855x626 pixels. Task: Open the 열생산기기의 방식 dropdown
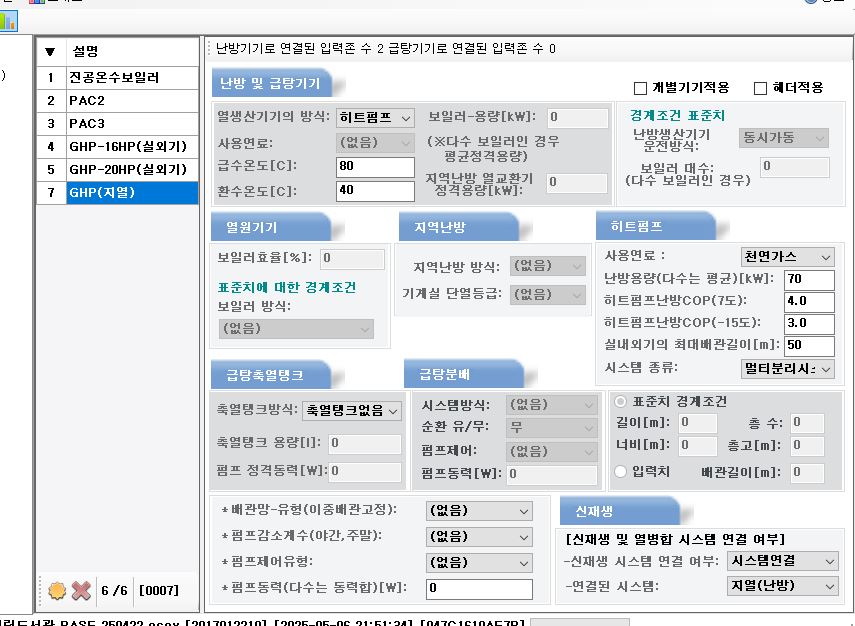coord(375,117)
